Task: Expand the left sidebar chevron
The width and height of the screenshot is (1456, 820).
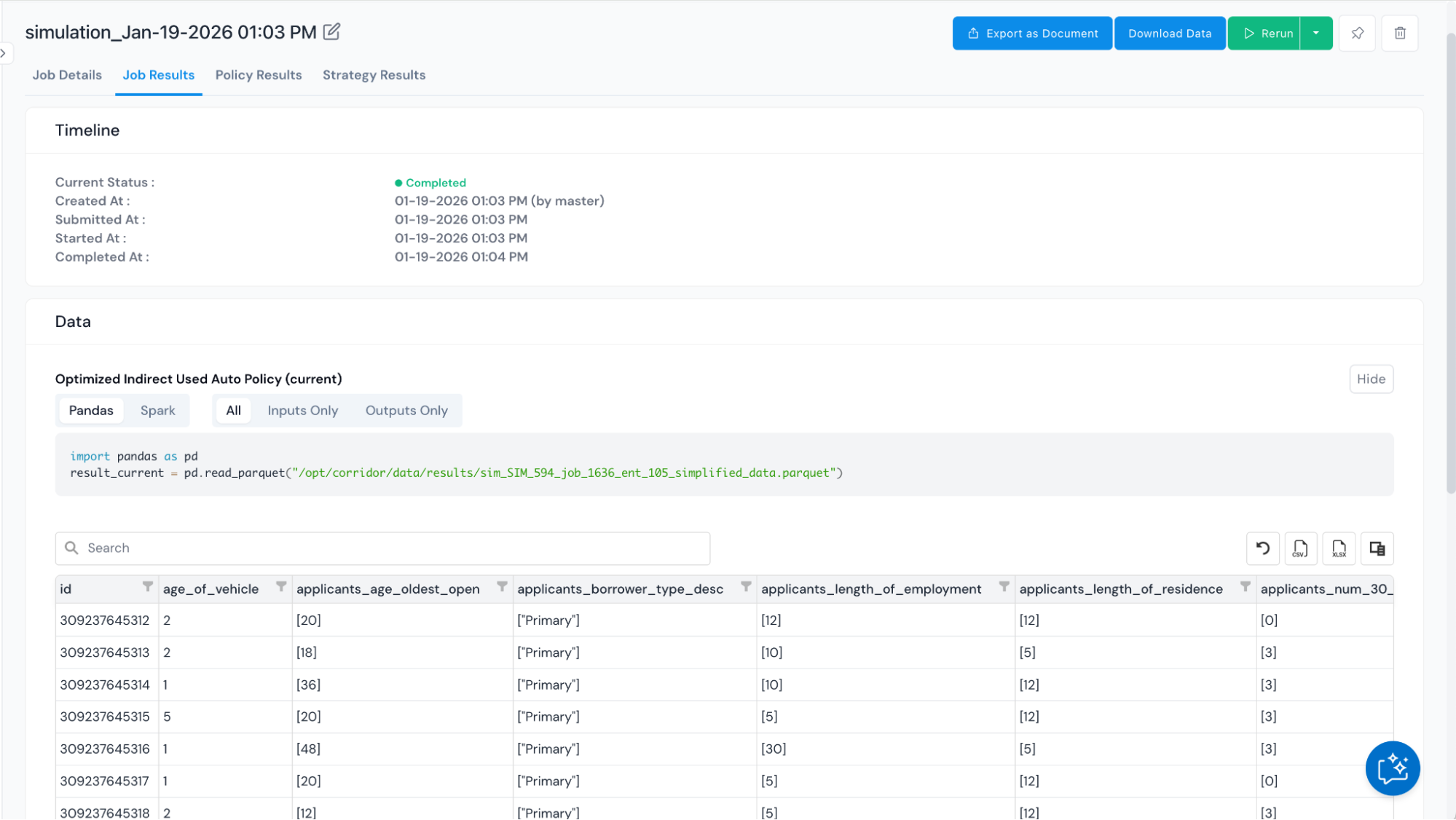Action: point(4,53)
